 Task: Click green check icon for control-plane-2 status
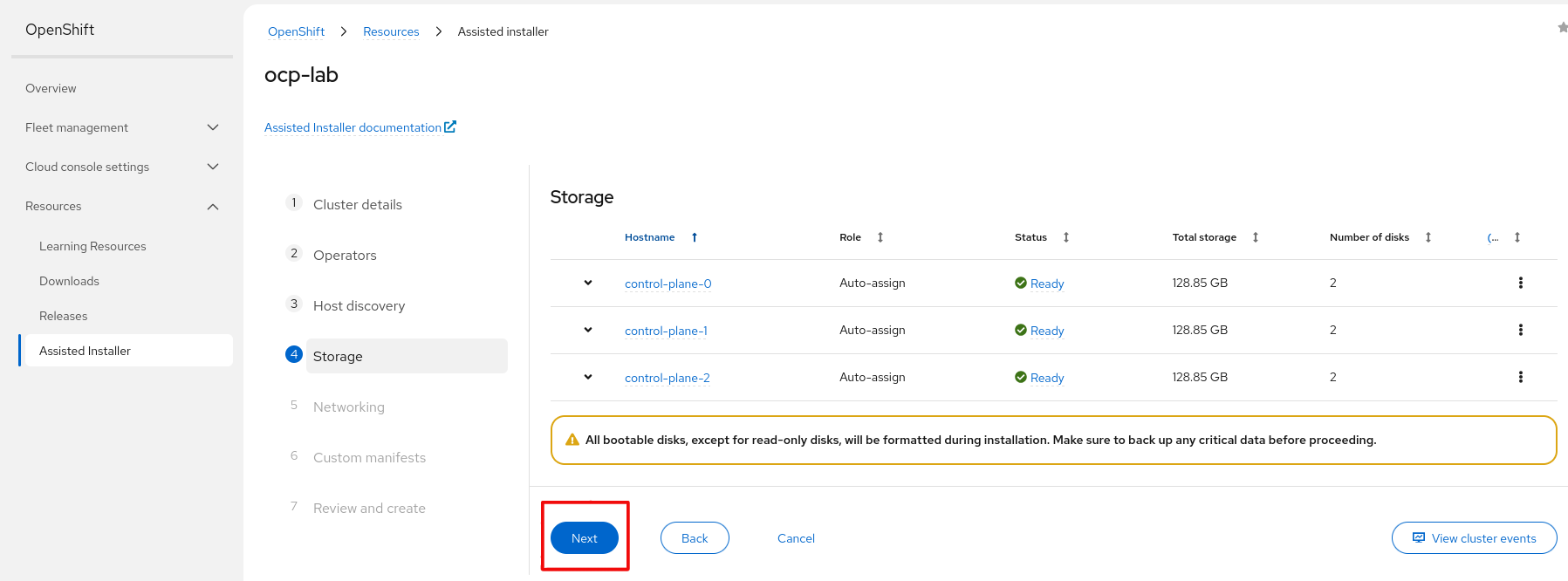pyautogui.click(x=1020, y=377)
